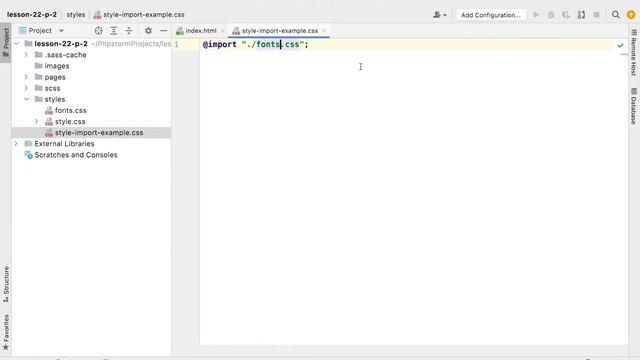Screen dimensions: 640x360
Task: Click the Expand All icon in Project panel
Action: pos(114,31)
